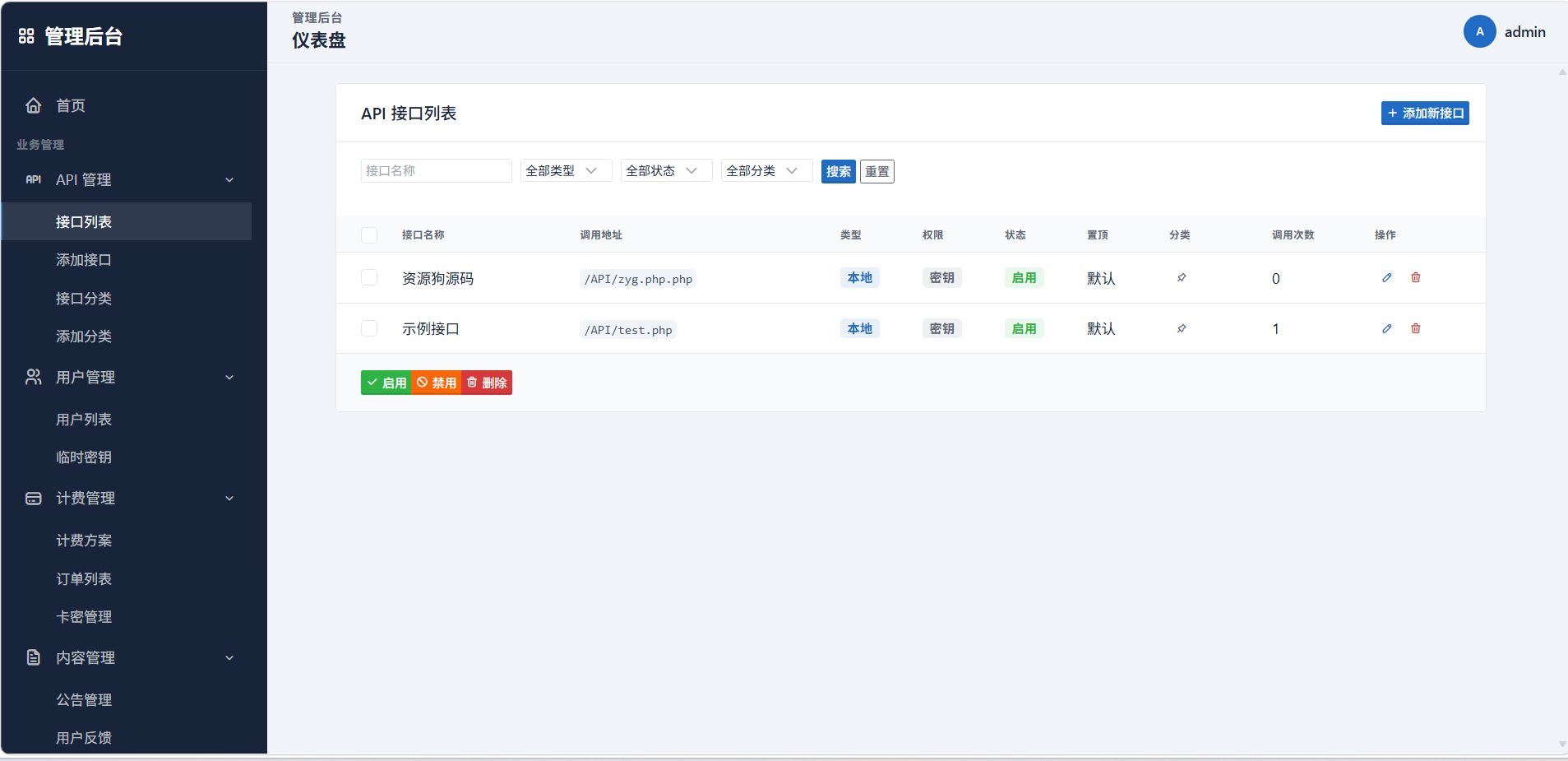Click the home icon beside 首页

tap(34, 105)
